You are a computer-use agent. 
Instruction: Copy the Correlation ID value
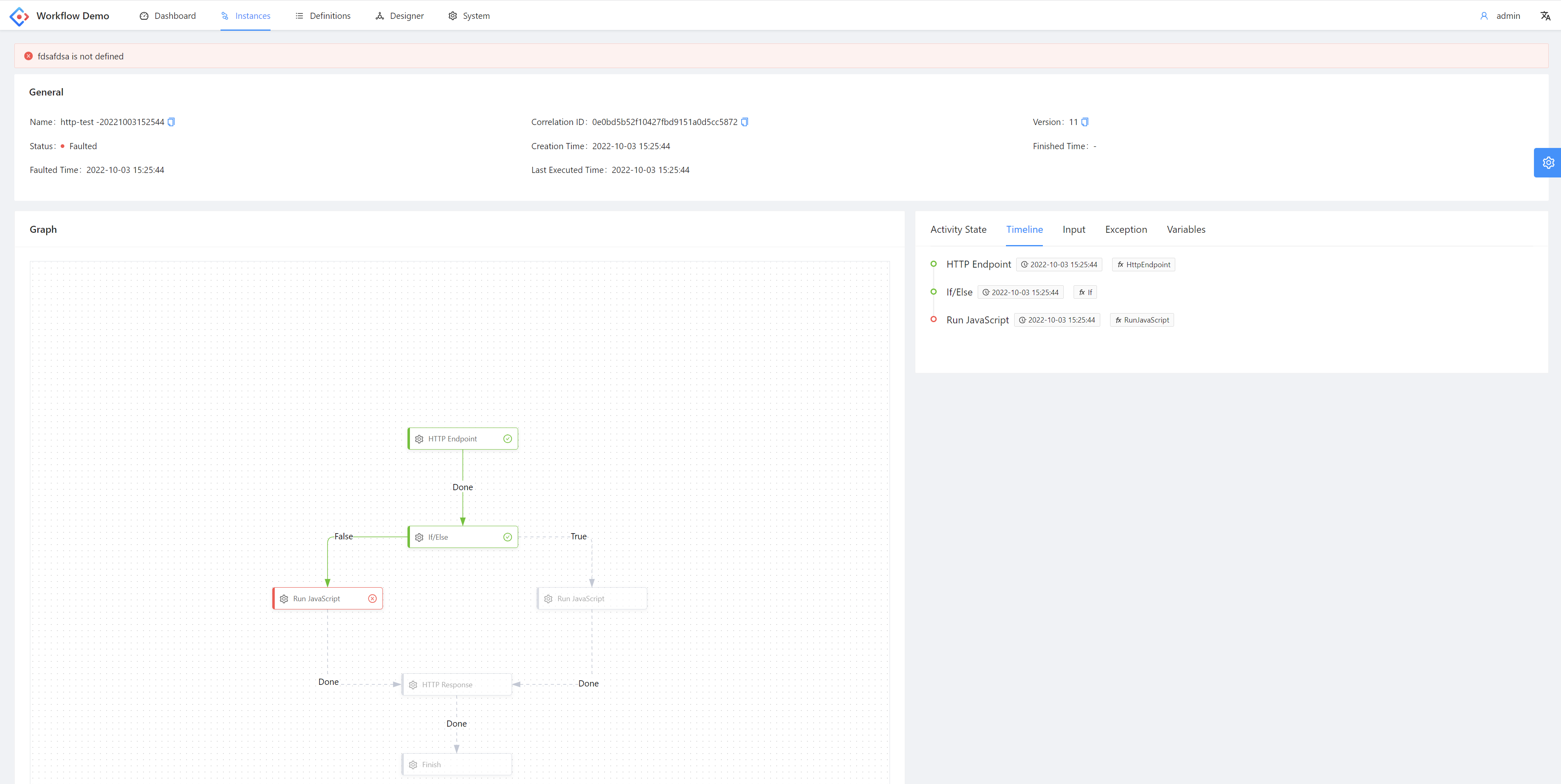pos(745,122)
